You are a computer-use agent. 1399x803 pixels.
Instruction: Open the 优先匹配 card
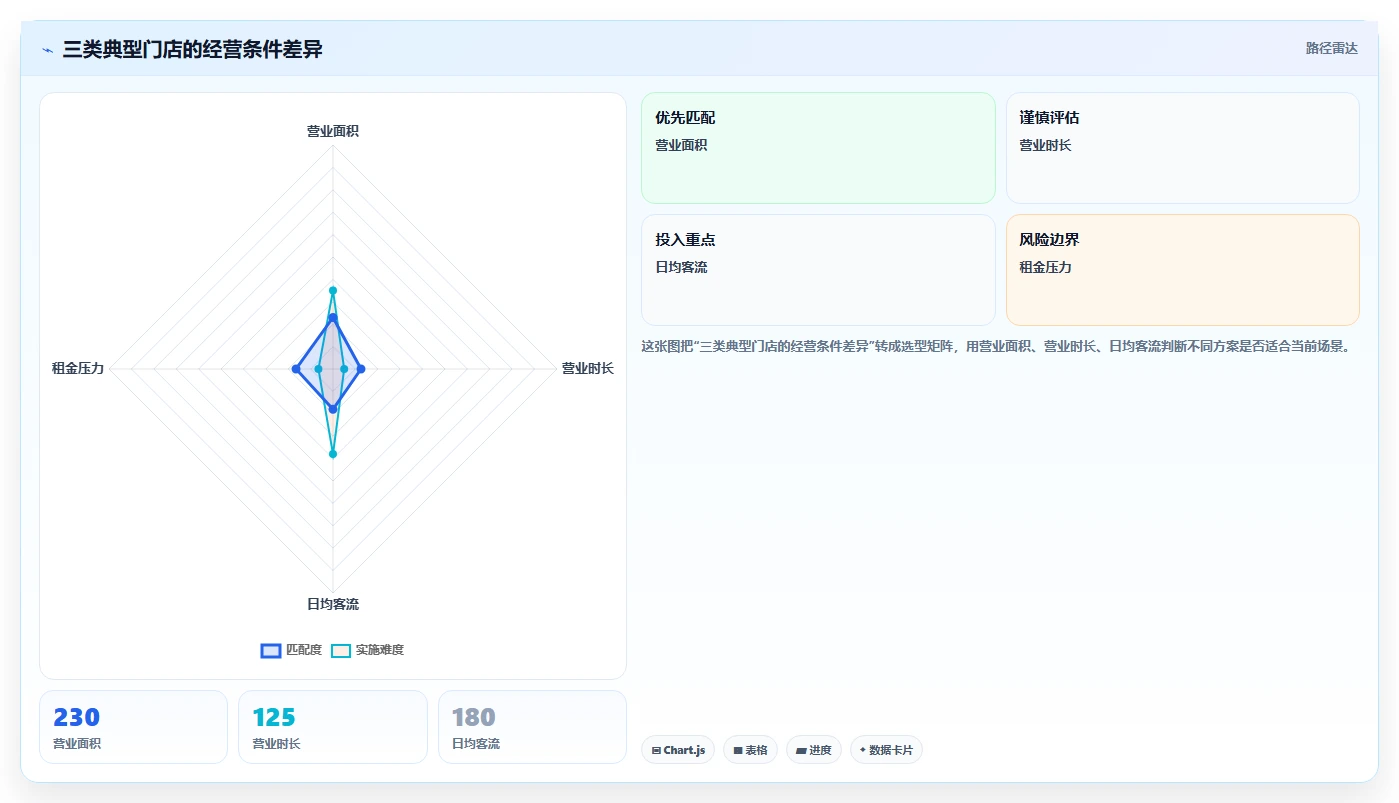818,148
